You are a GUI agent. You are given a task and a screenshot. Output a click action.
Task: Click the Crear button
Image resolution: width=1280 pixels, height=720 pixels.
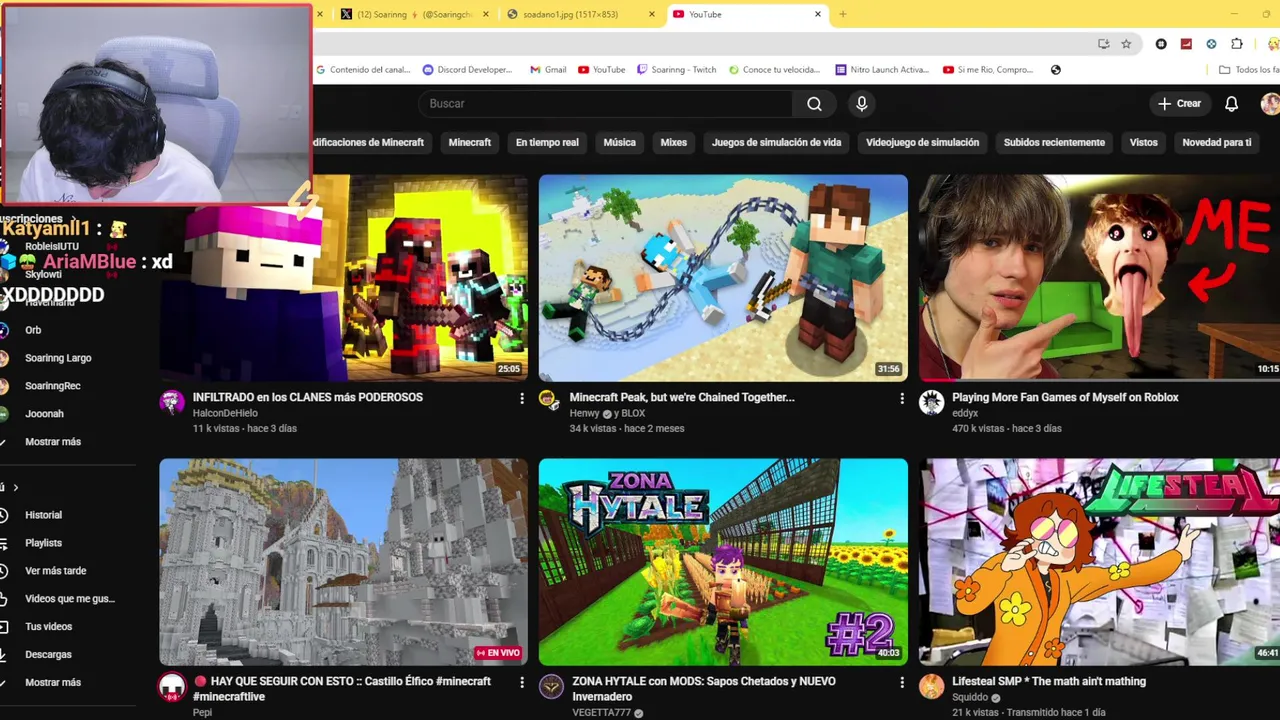(1179, 104)
